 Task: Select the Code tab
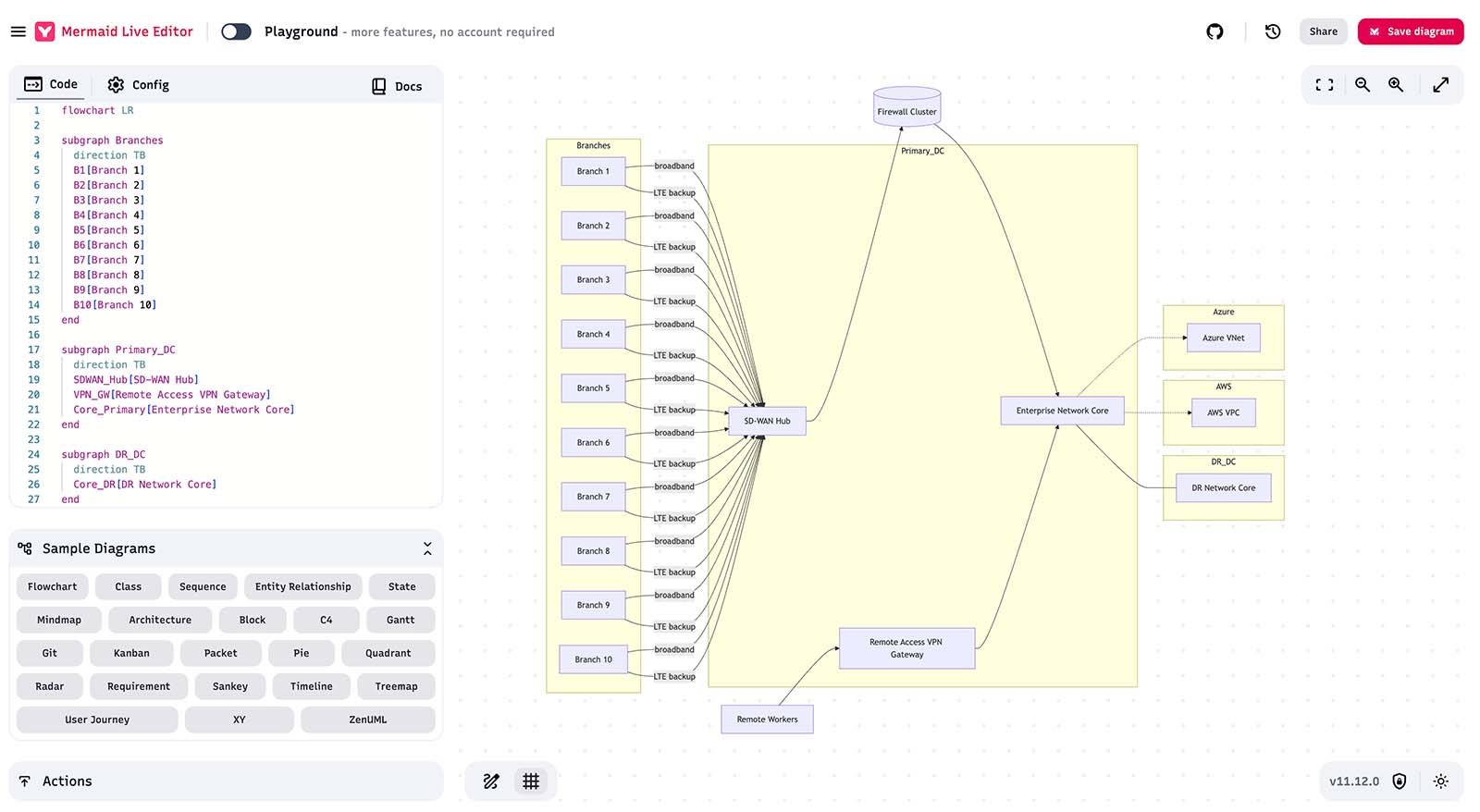[51, 84]
